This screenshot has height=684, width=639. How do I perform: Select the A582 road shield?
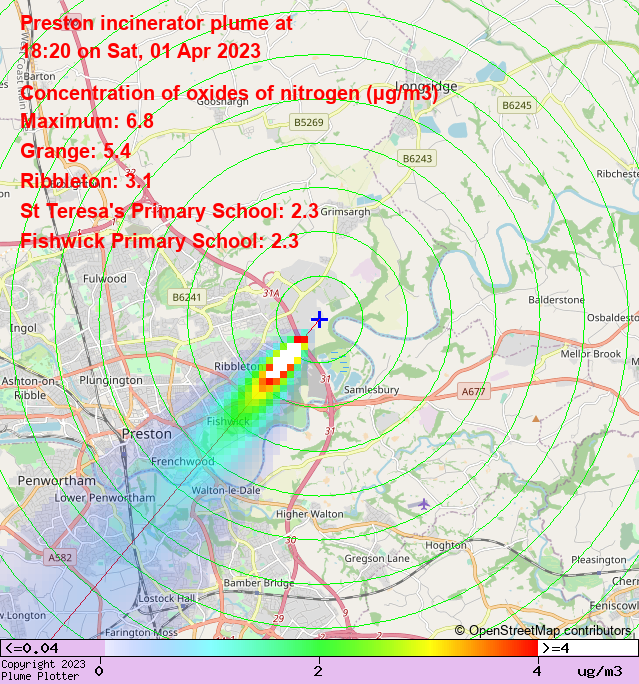point(60,557)
